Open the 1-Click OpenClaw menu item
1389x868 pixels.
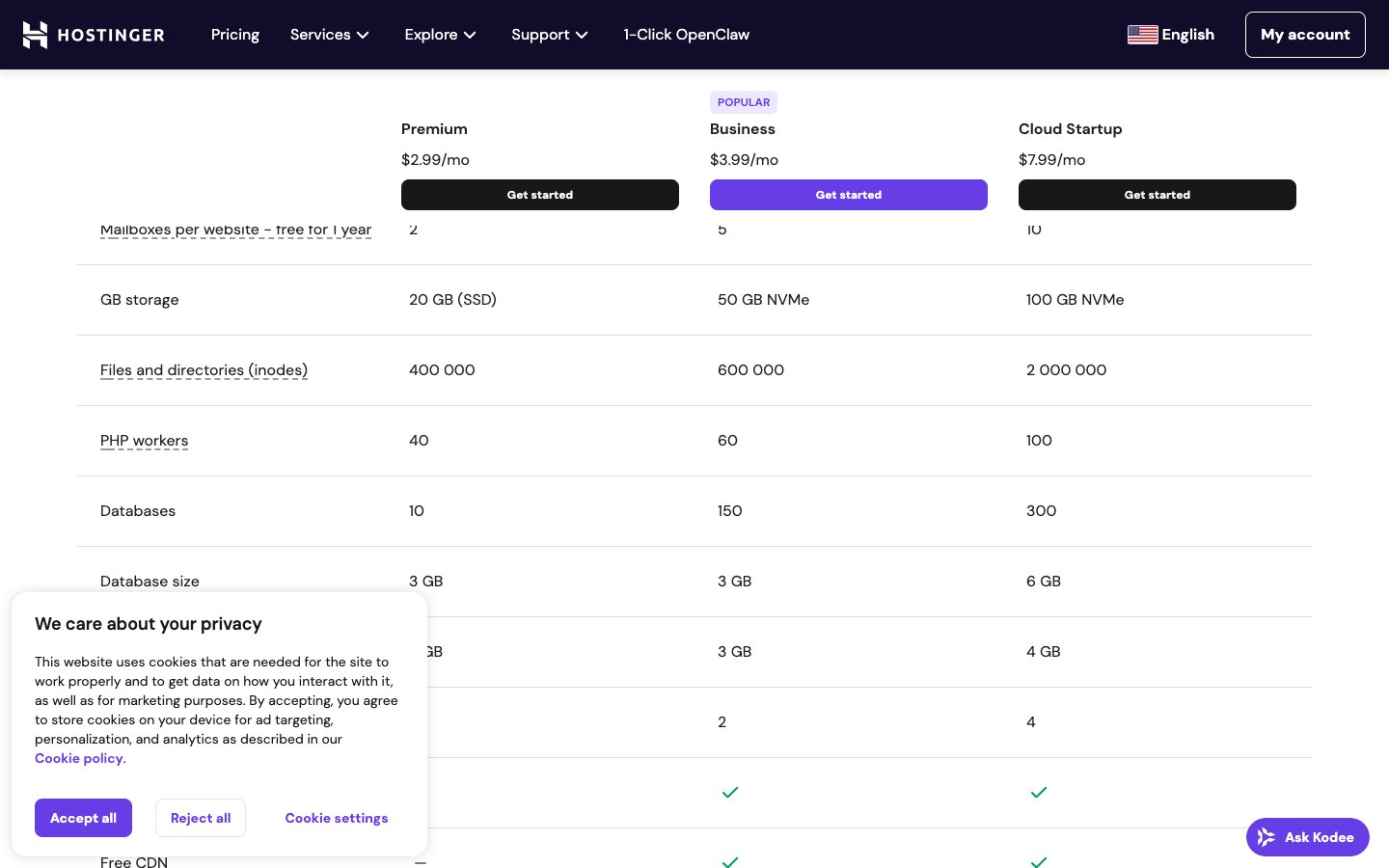(x=686, y=35)
